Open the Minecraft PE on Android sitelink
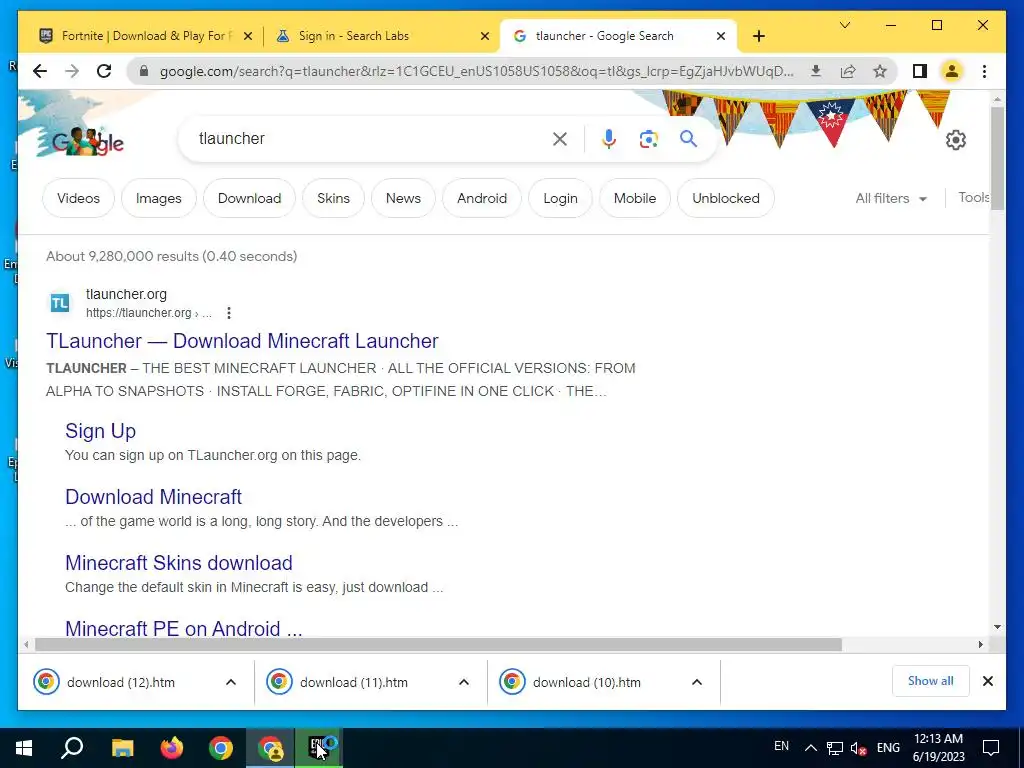The image size is (1024, 768). tap(184, 628)
